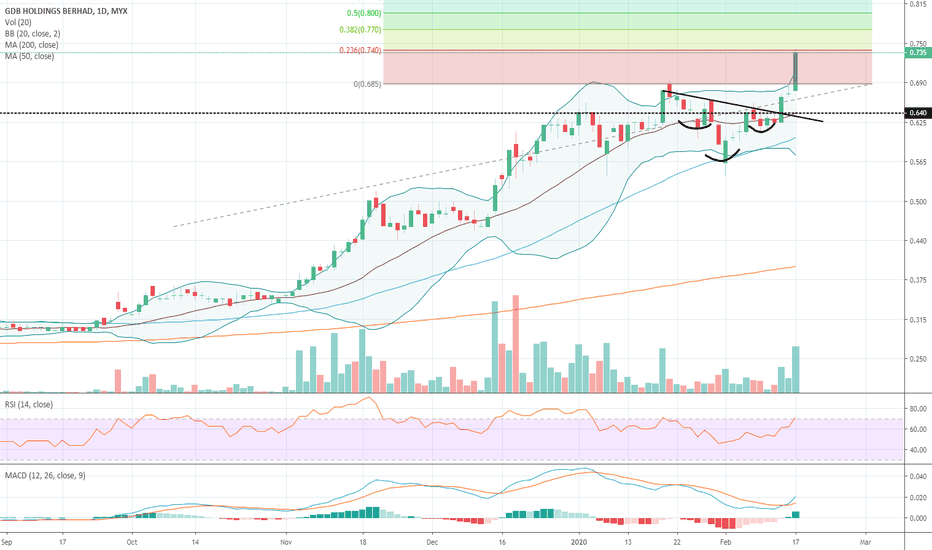The width and height of the screenshot is (932, 550).
Task: Click the Mar label on time axis
Action: [x=865, y=542]
